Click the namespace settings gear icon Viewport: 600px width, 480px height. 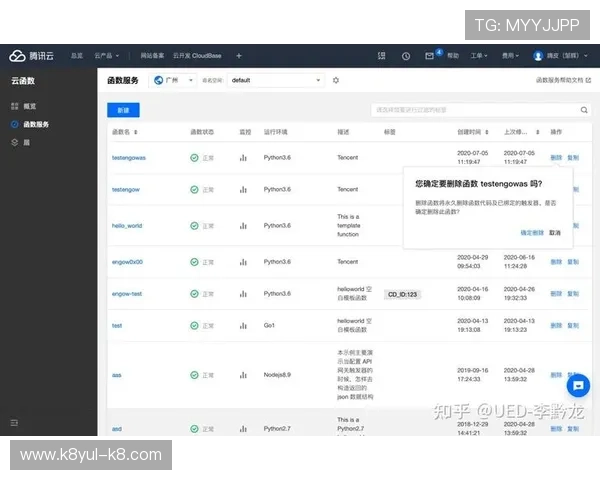[x=336, y=79]
